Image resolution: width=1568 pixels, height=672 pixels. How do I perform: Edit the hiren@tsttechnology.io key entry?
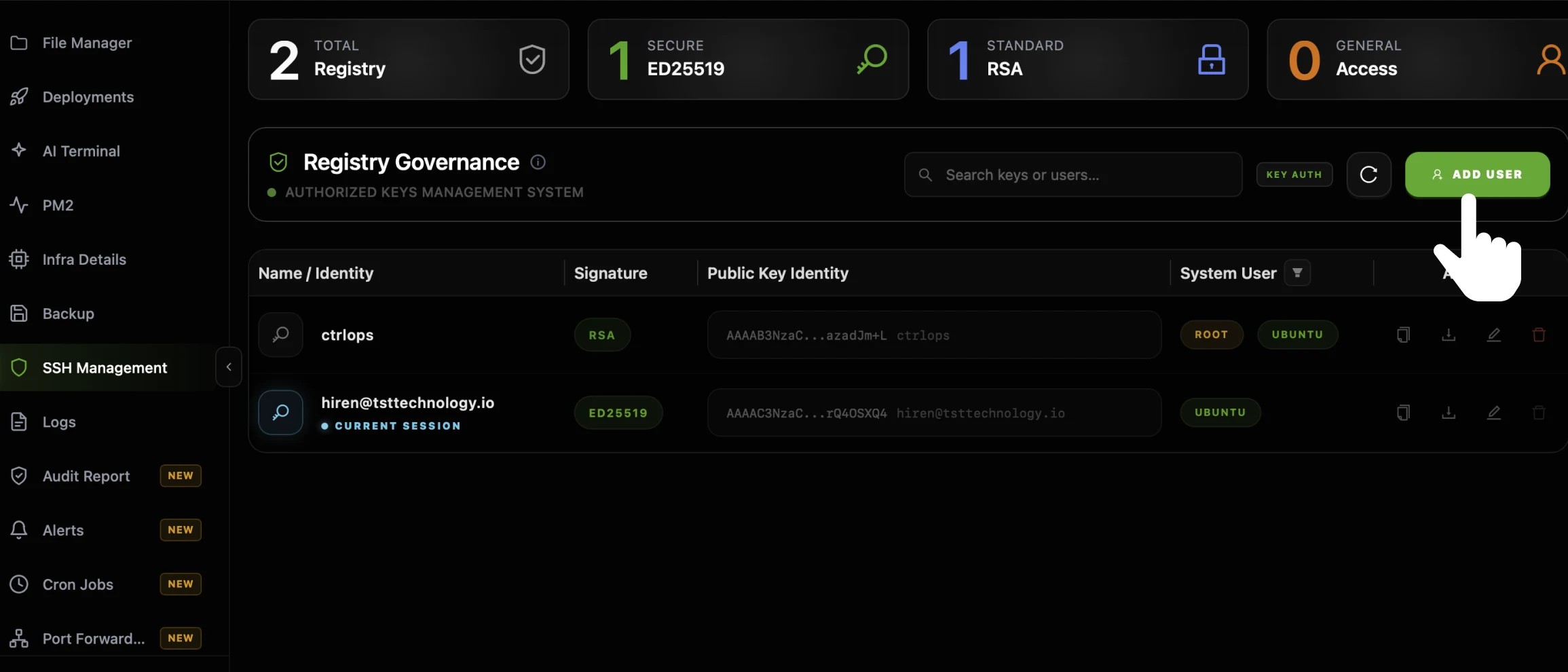point(1494,413)
